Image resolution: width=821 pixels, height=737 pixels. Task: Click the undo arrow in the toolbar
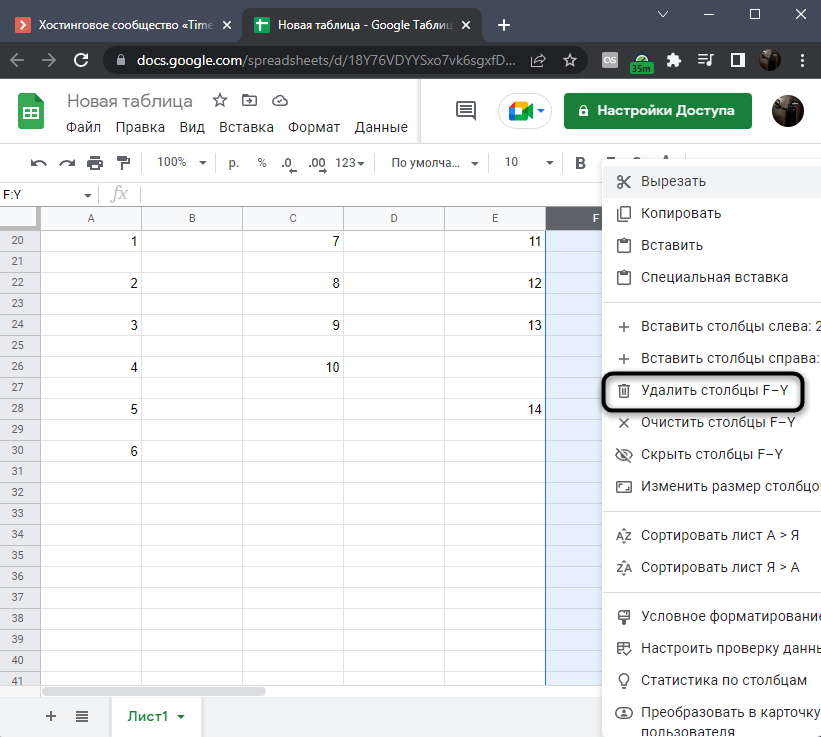(39, 163)
